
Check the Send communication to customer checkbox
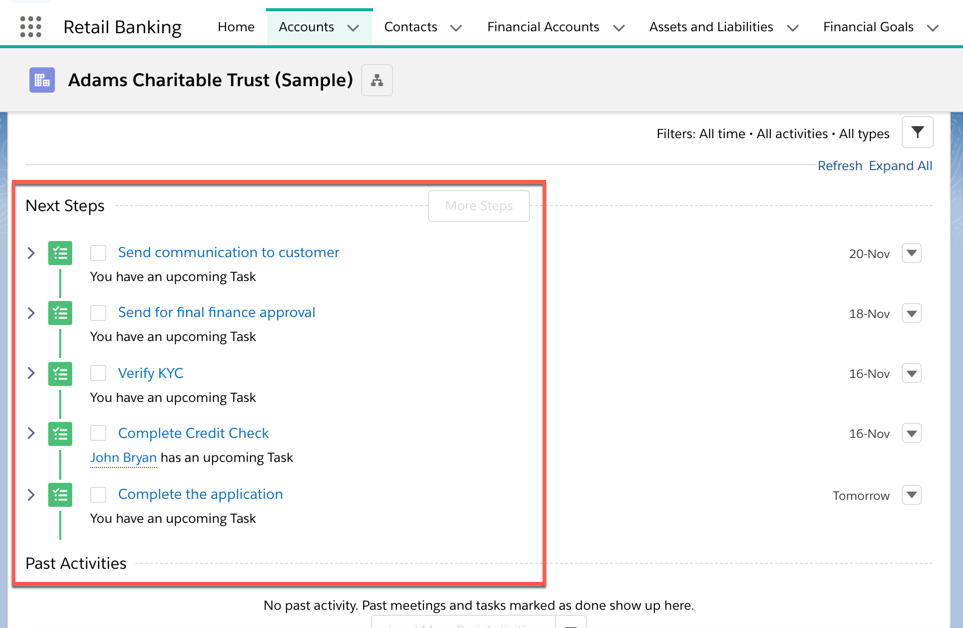98,253
